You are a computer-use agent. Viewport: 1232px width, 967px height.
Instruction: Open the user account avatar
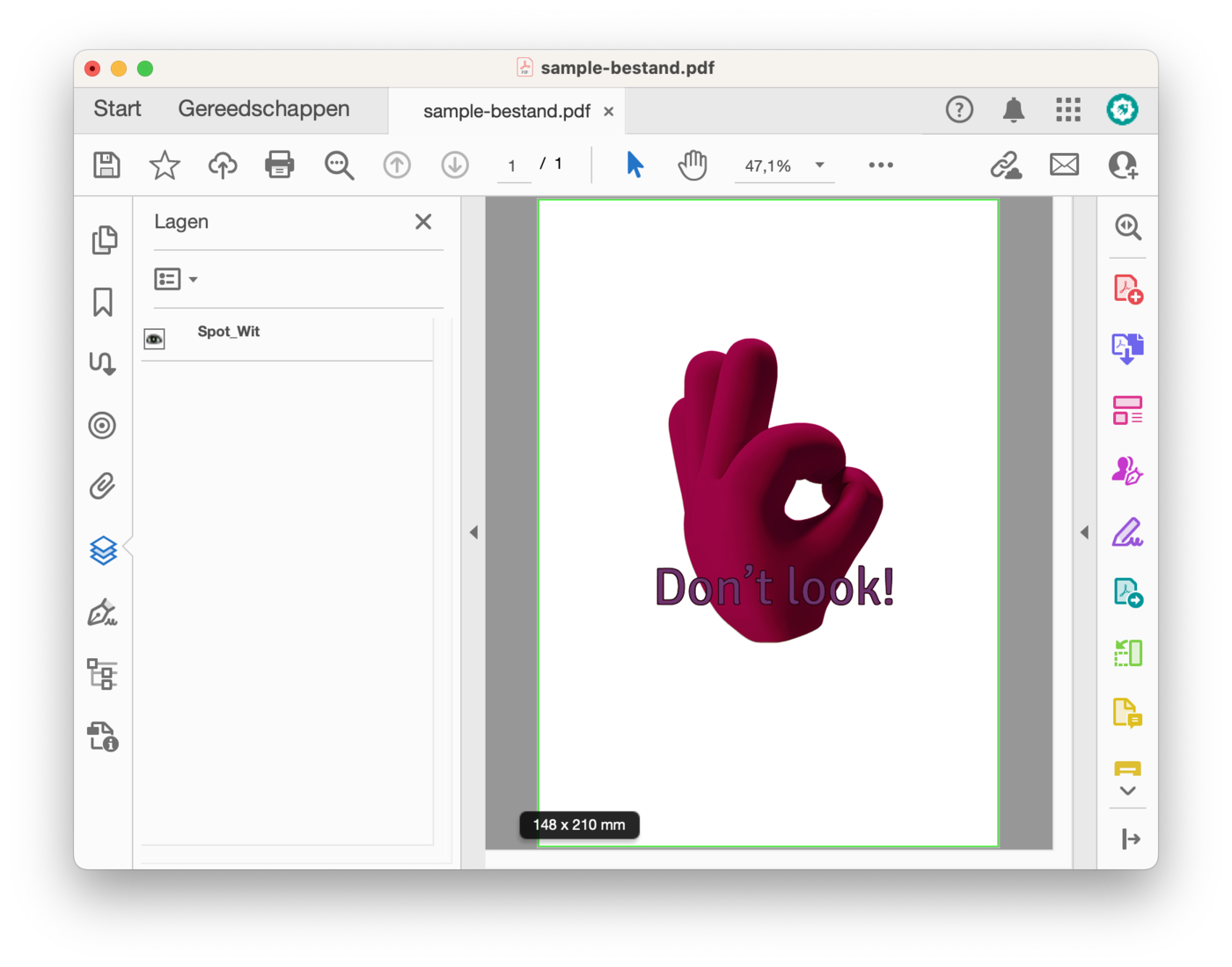tap(1122, 110)
